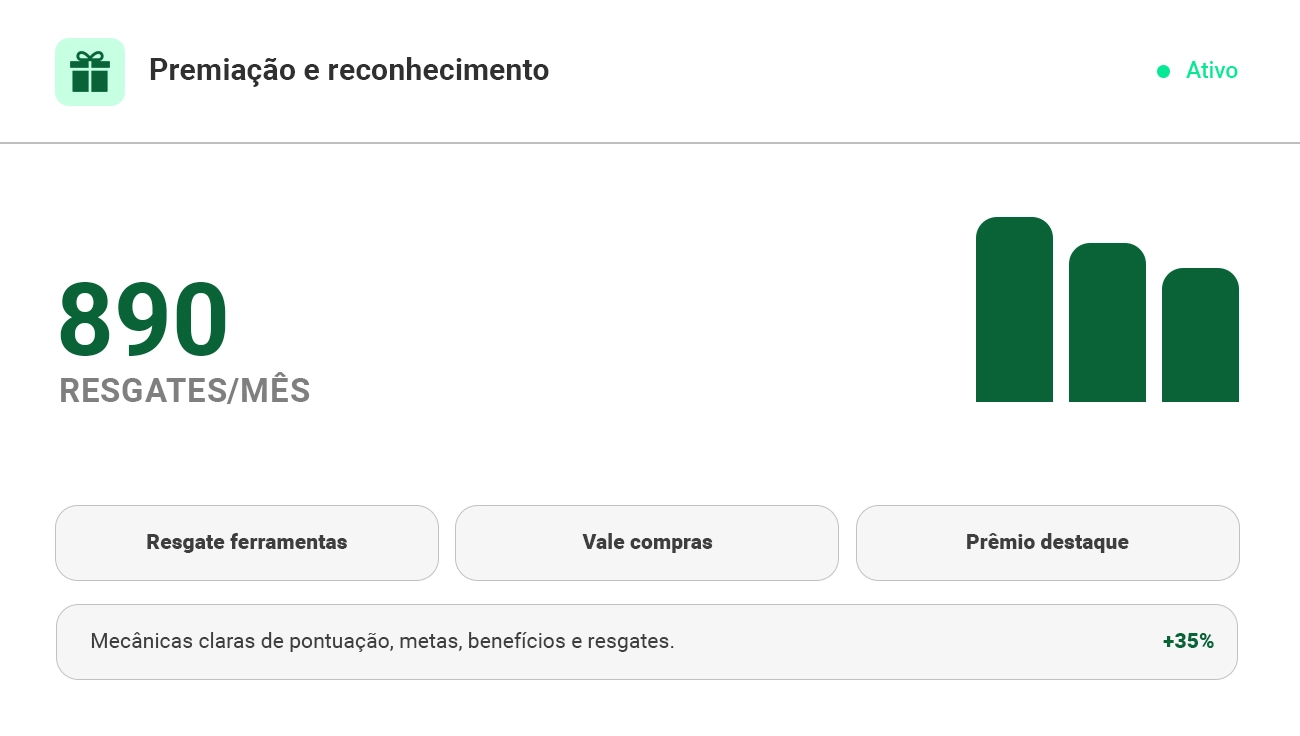Select the tallest bar in the chart
The width and height of the screenshot is (1300, 736).
click(1014, 310)
